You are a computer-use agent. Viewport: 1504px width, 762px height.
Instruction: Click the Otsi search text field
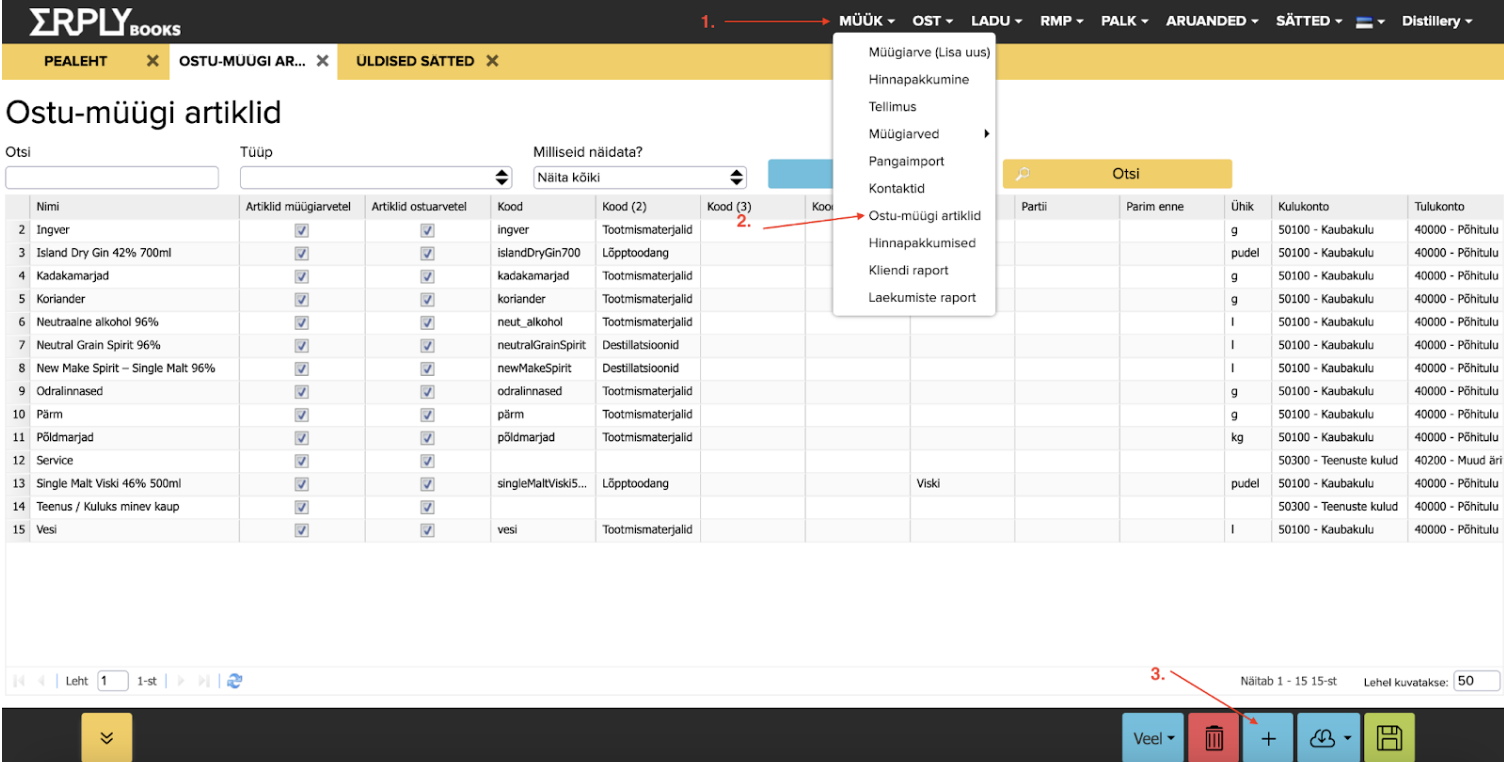click(112, 177)
